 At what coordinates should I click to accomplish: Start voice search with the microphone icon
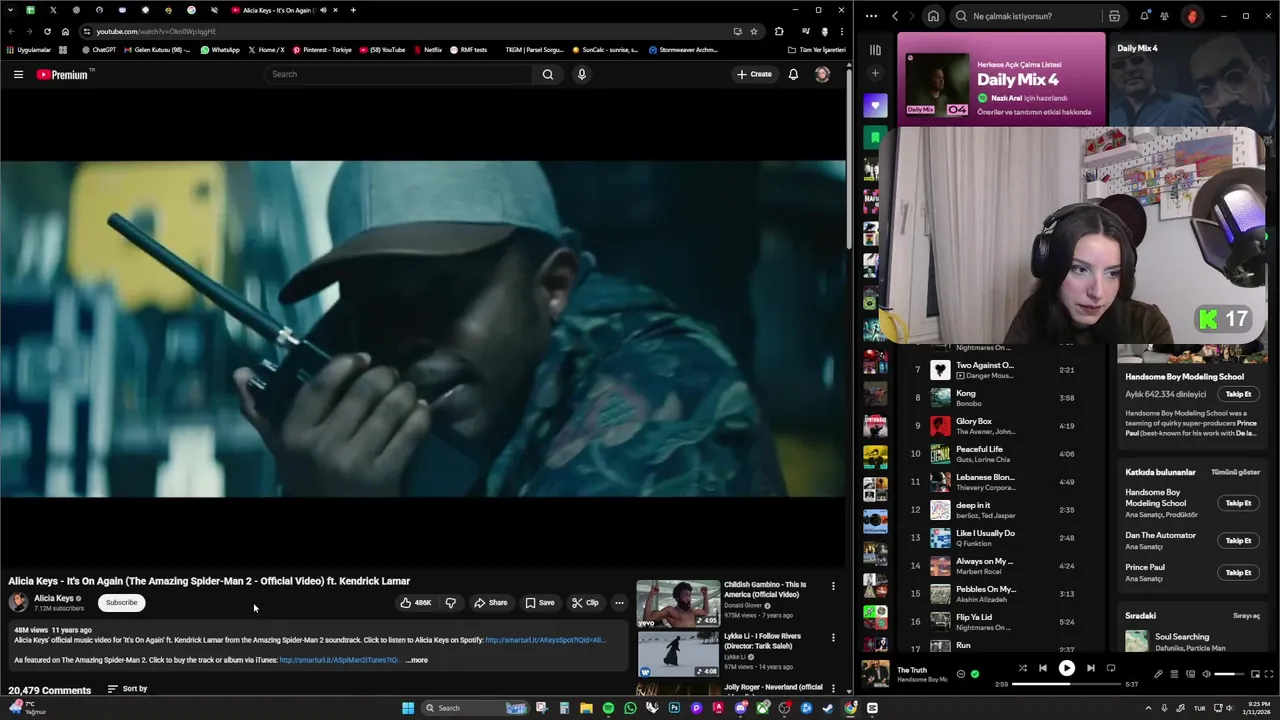581,74
